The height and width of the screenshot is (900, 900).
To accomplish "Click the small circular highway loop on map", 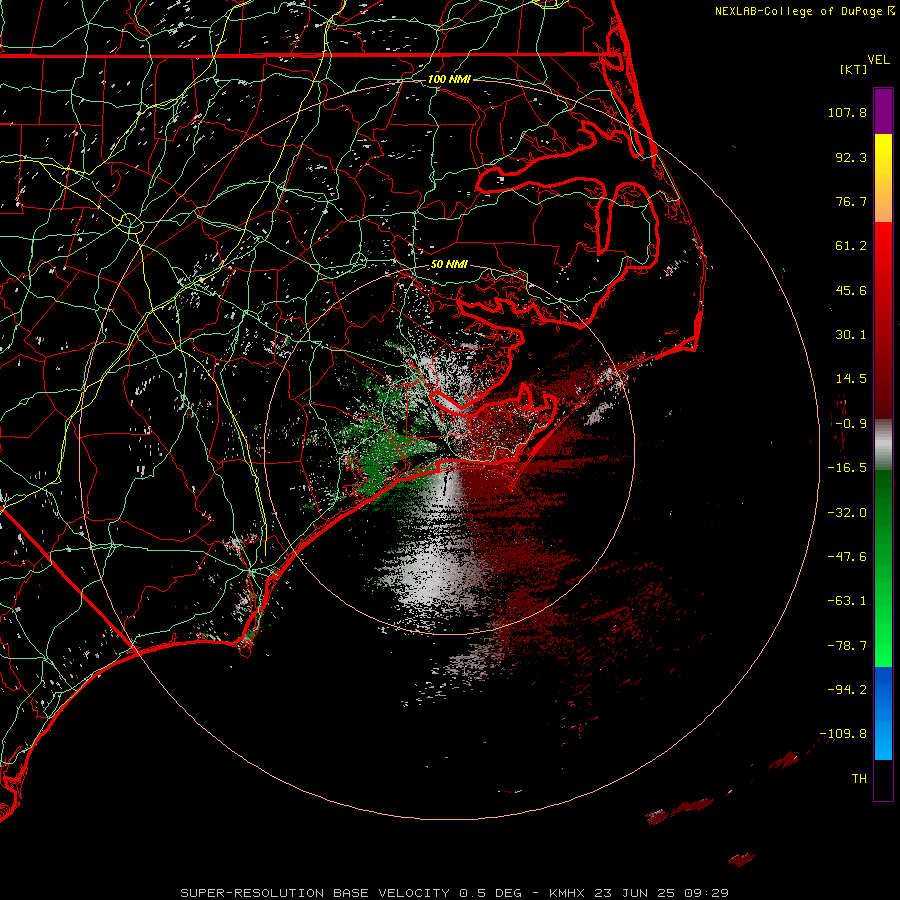I will tap(130, 223).
